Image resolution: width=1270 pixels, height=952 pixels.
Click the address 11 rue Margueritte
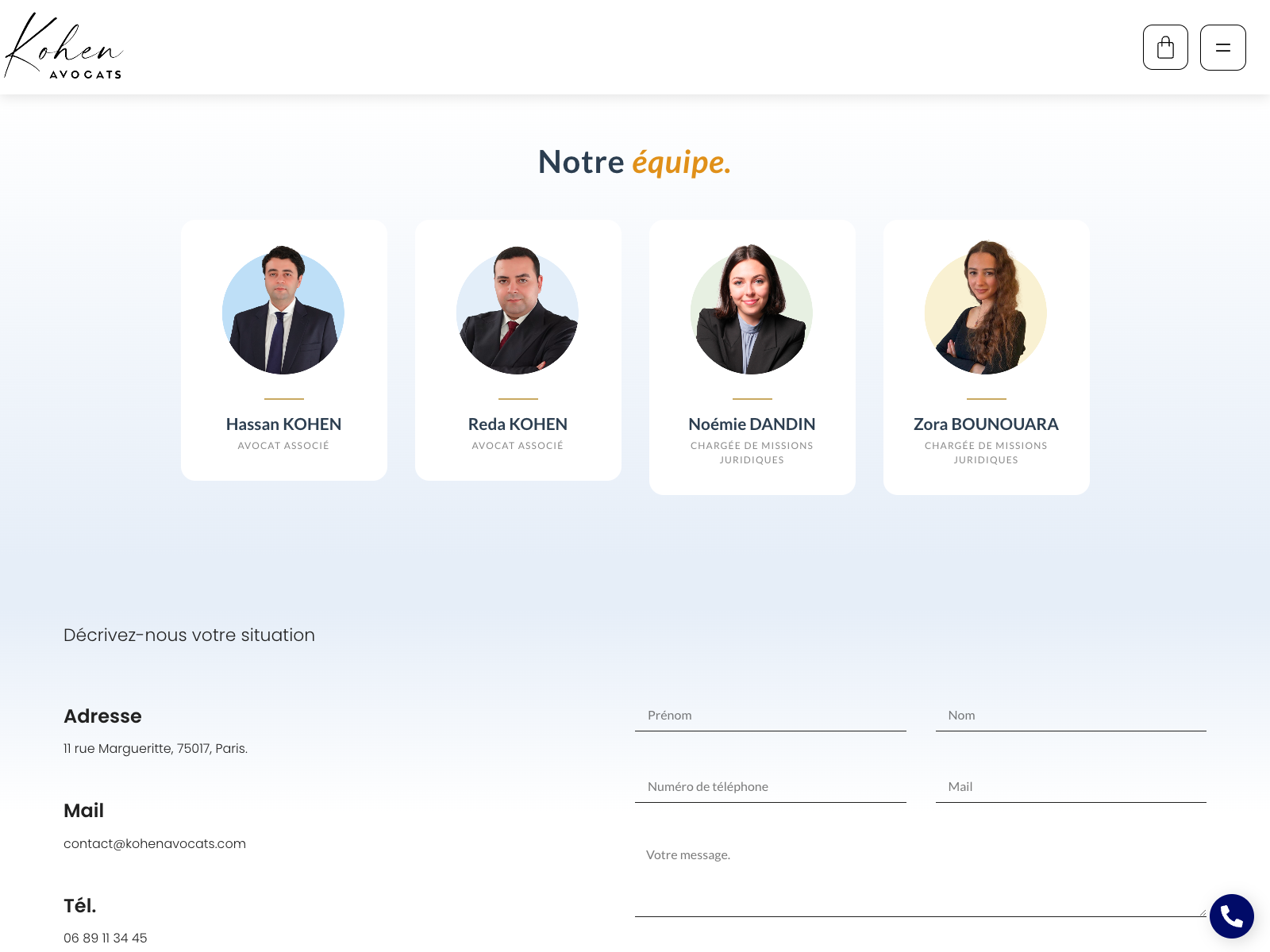click(x=155, y=748)
